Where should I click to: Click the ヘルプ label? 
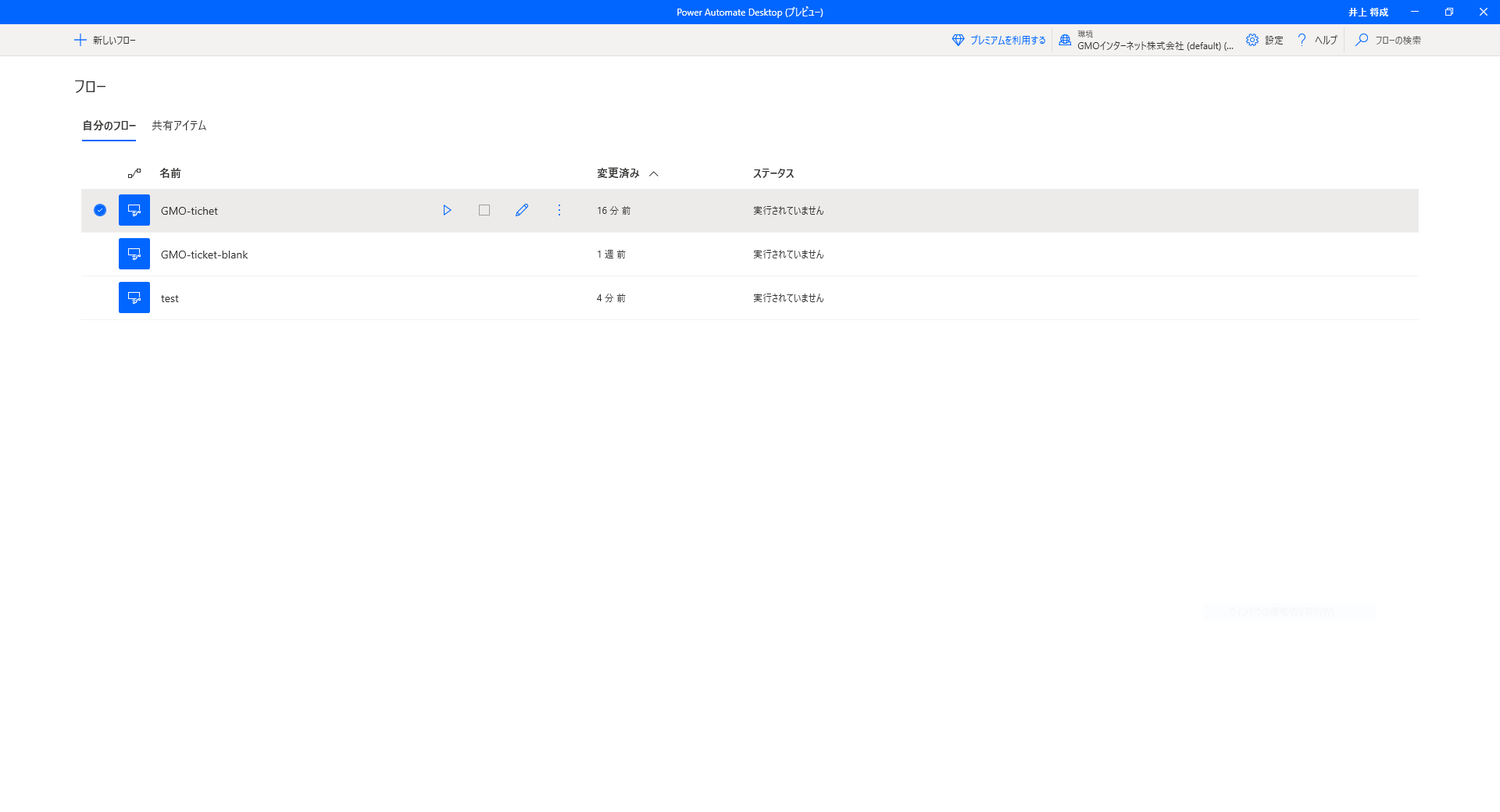1326,40
